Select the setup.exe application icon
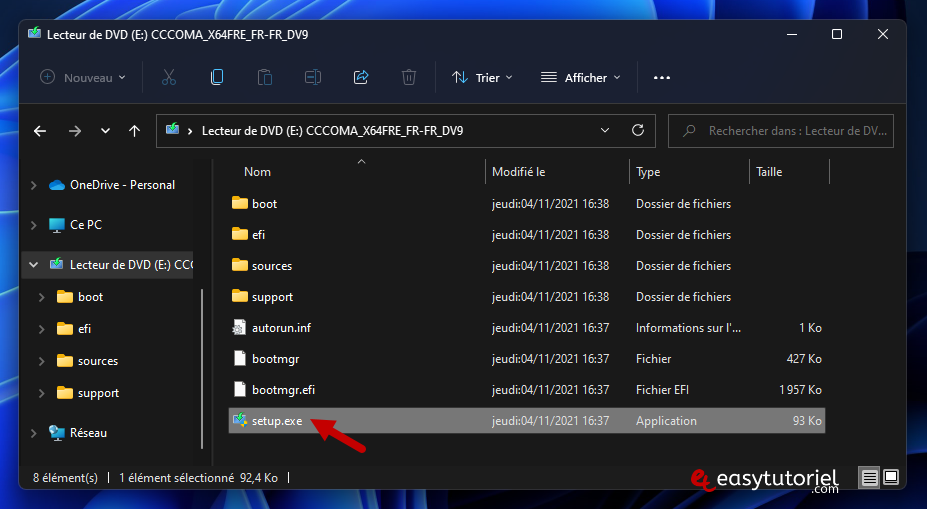The width and height of the screenshot is (927, 509). [239, 420]
